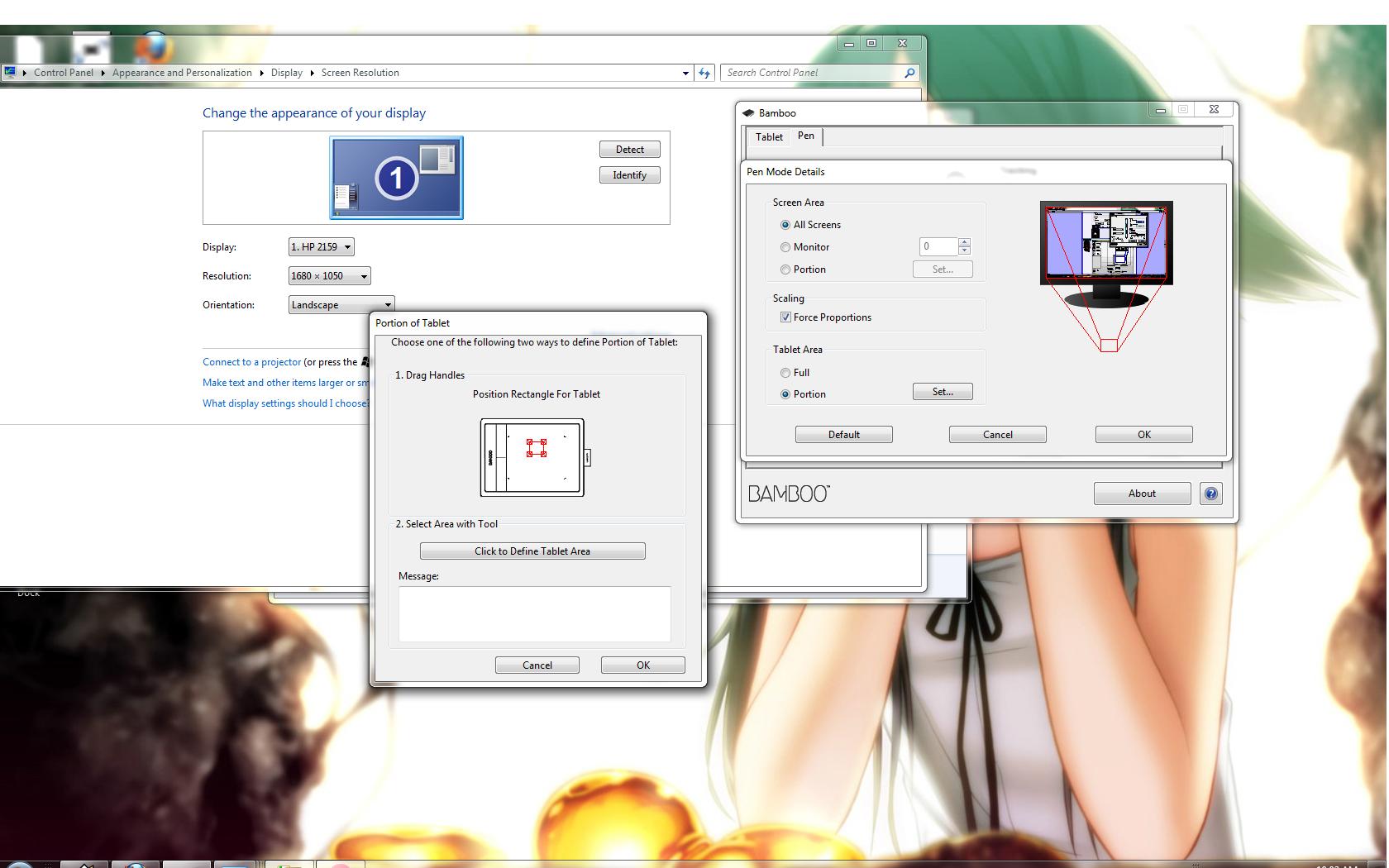Viewport: 1389px width, 868px height.
Task: Click Set... next to Screen Area Portion
Action: [x=943, y=269]
